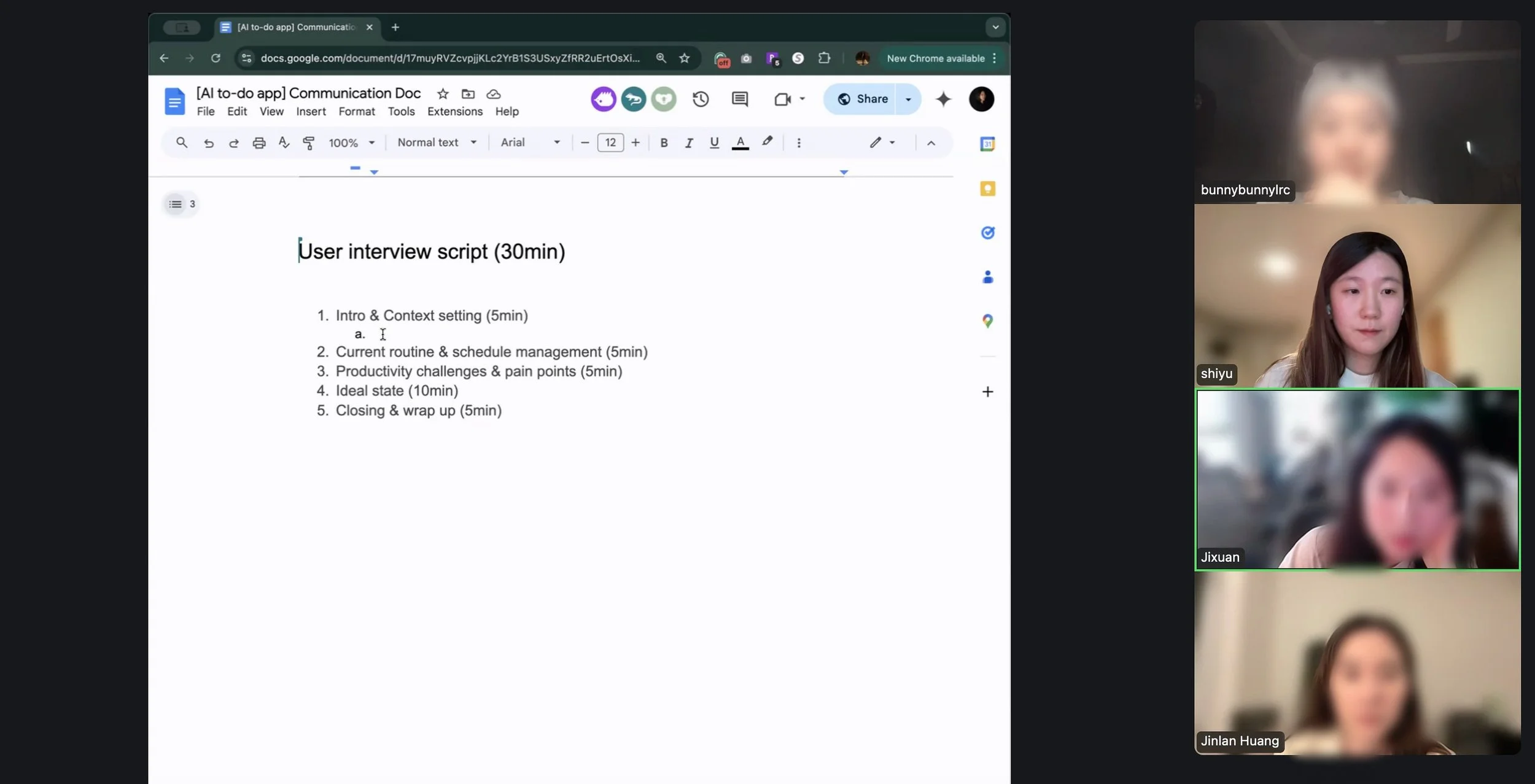
Task: Open version history clock icon
Action: tap(701, 99)
